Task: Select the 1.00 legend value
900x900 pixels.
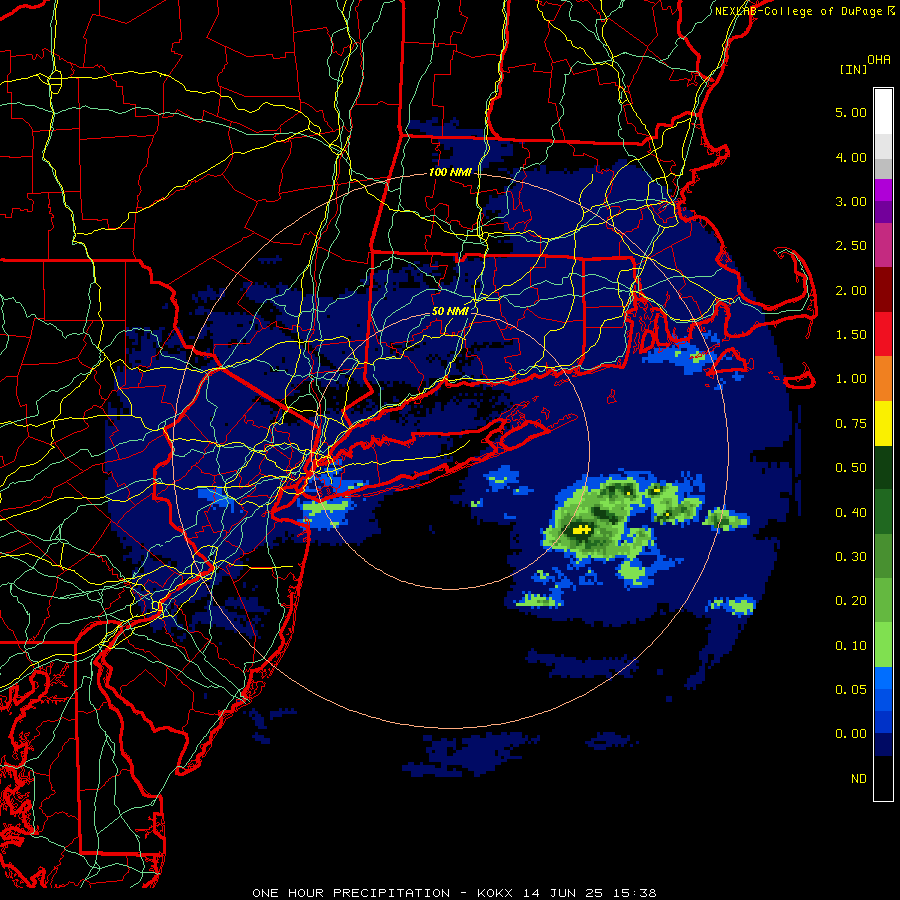Action: click(x=851, y=379)
